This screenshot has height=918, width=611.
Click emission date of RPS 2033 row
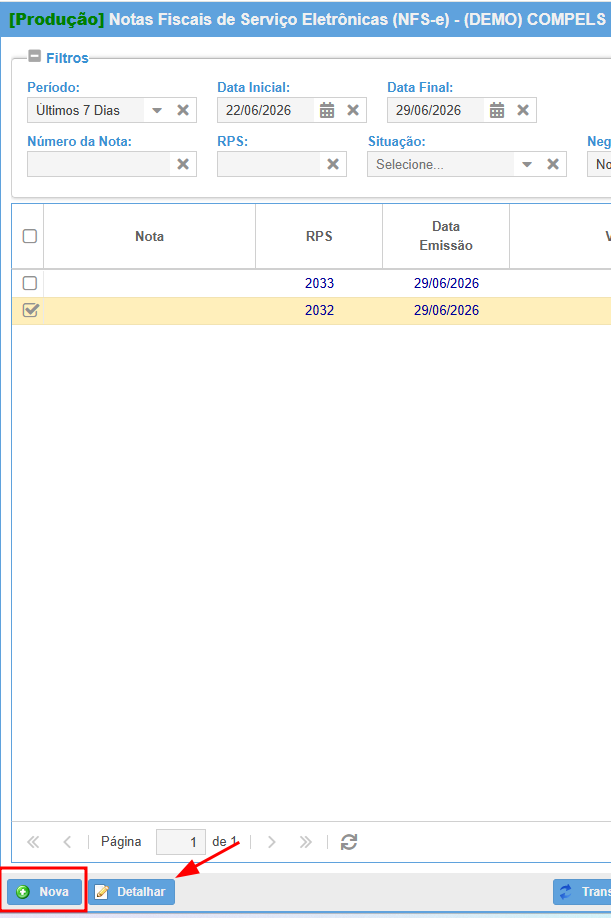coord(447,283)
